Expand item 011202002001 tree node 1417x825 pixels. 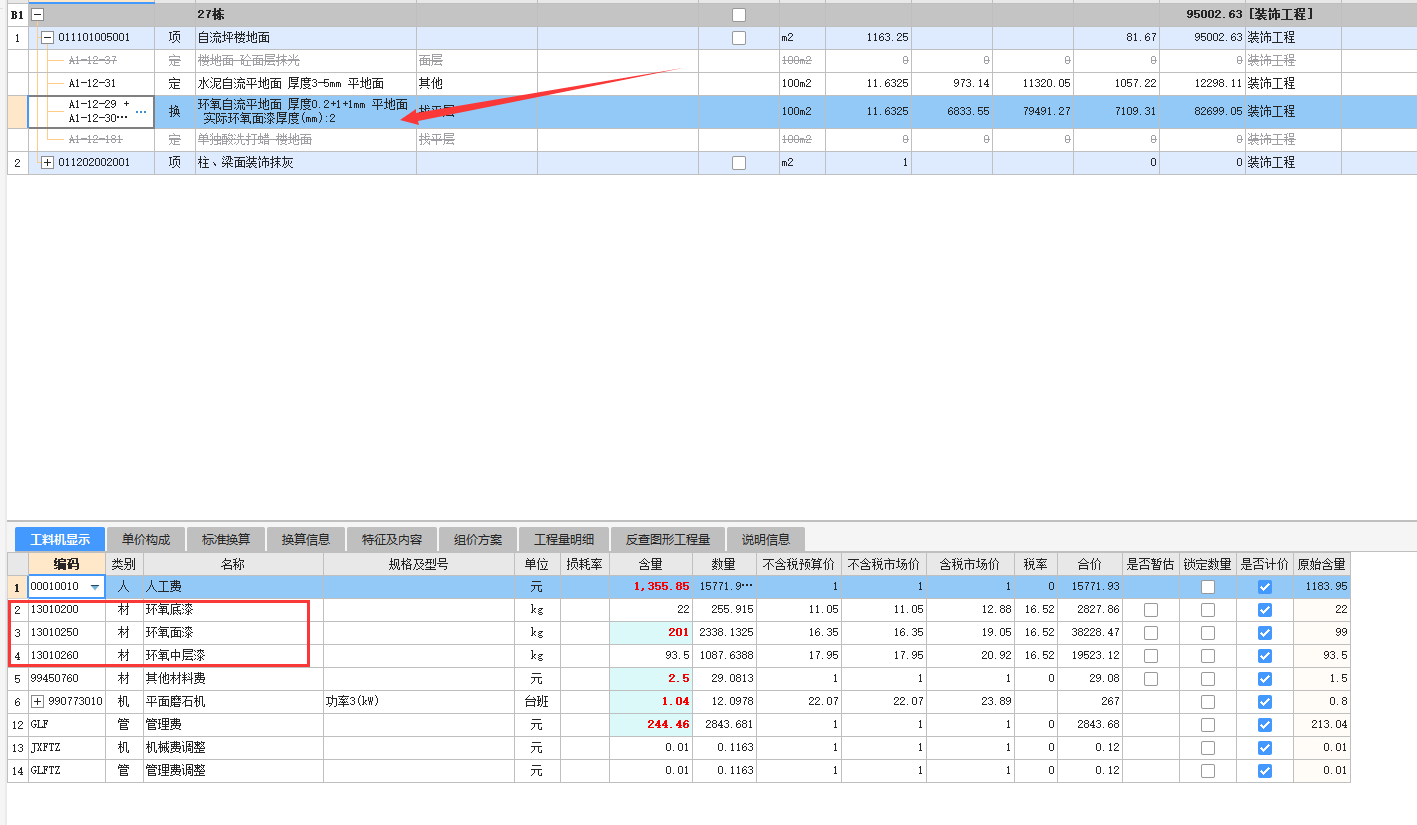(x=46, y=162)
